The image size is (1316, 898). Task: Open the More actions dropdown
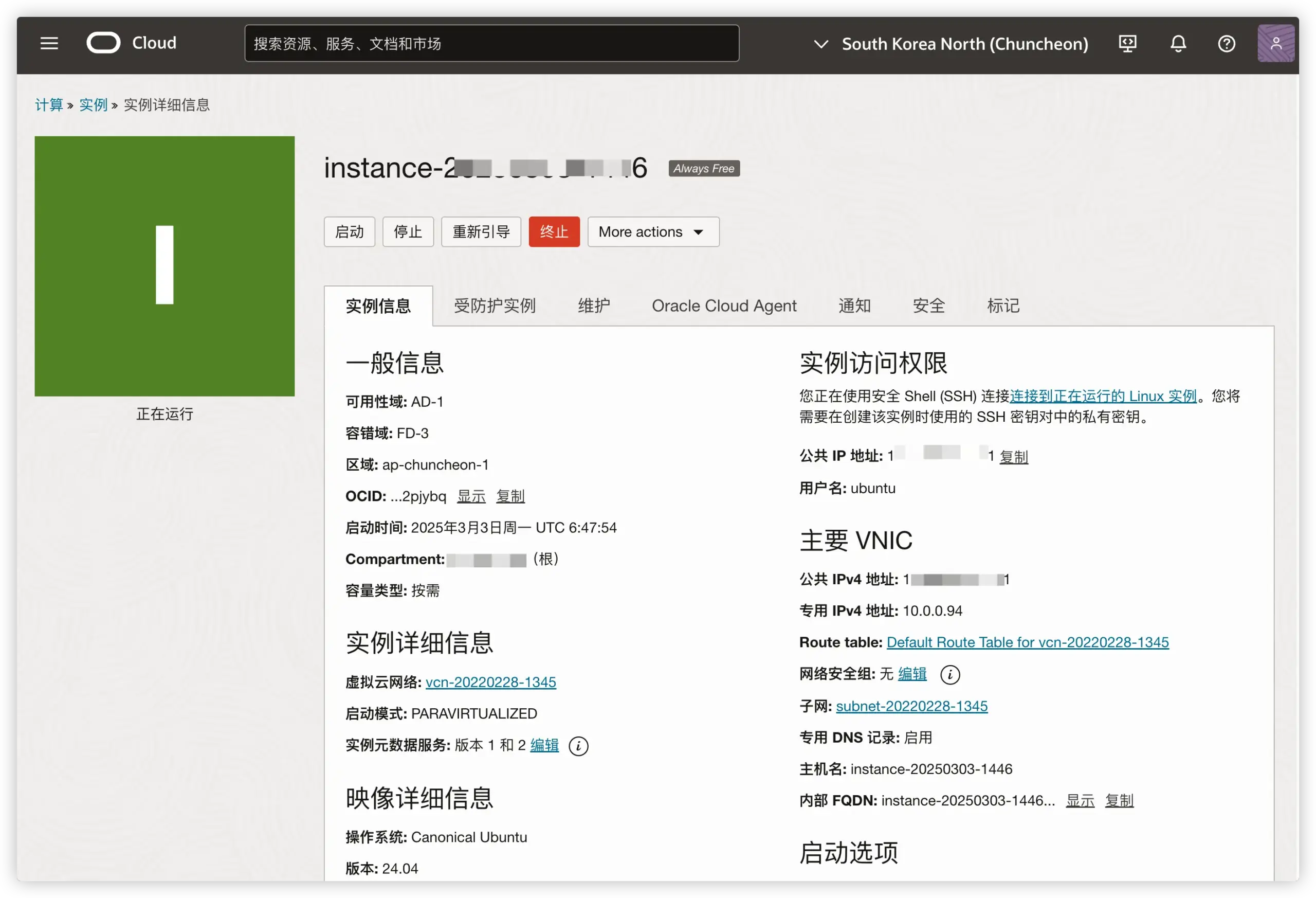[x=653, y=232]
